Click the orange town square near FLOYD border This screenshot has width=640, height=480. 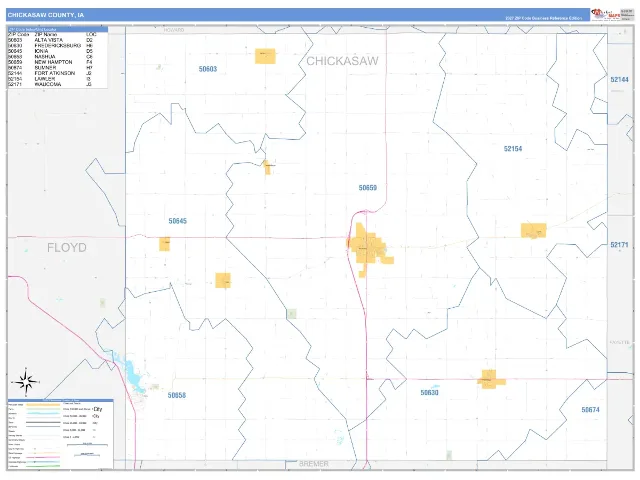click(x=164, y=244)
